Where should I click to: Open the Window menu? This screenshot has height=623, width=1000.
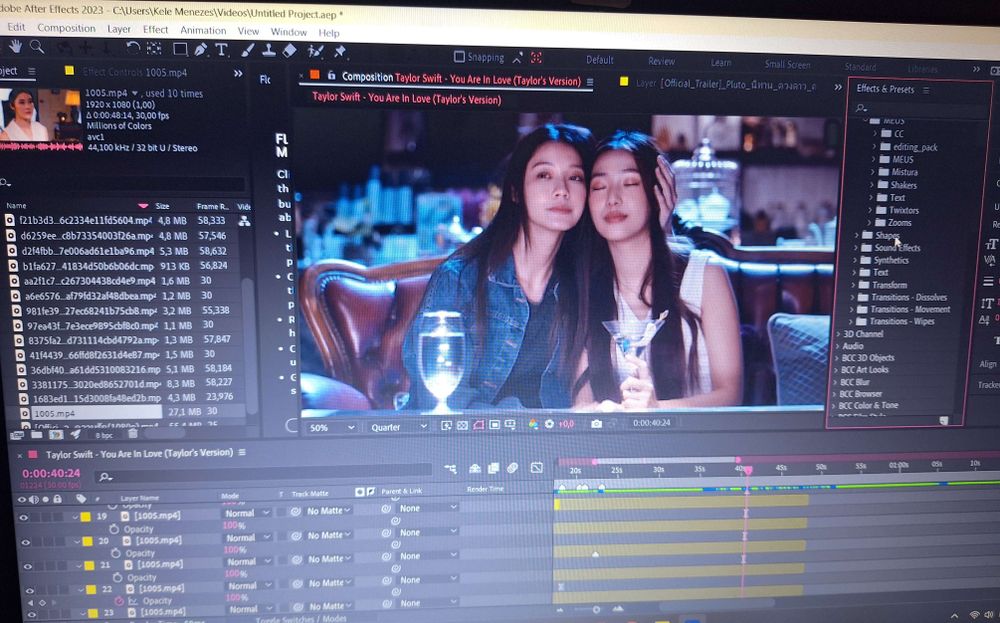point(288,32)
